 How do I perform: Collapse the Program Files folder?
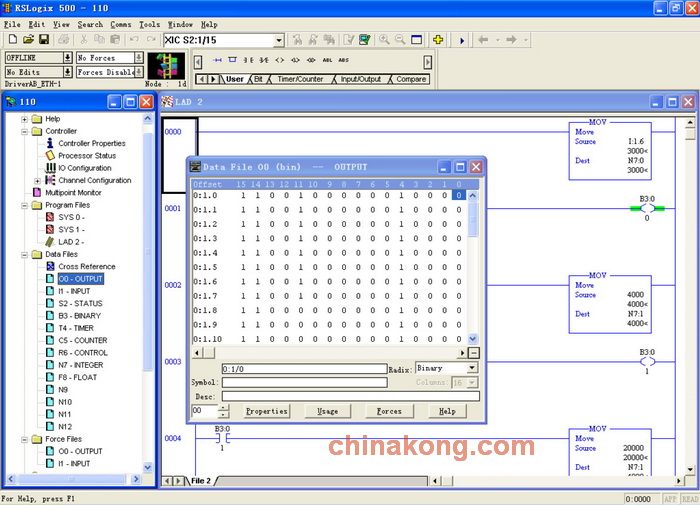click(x=25, y=205)
